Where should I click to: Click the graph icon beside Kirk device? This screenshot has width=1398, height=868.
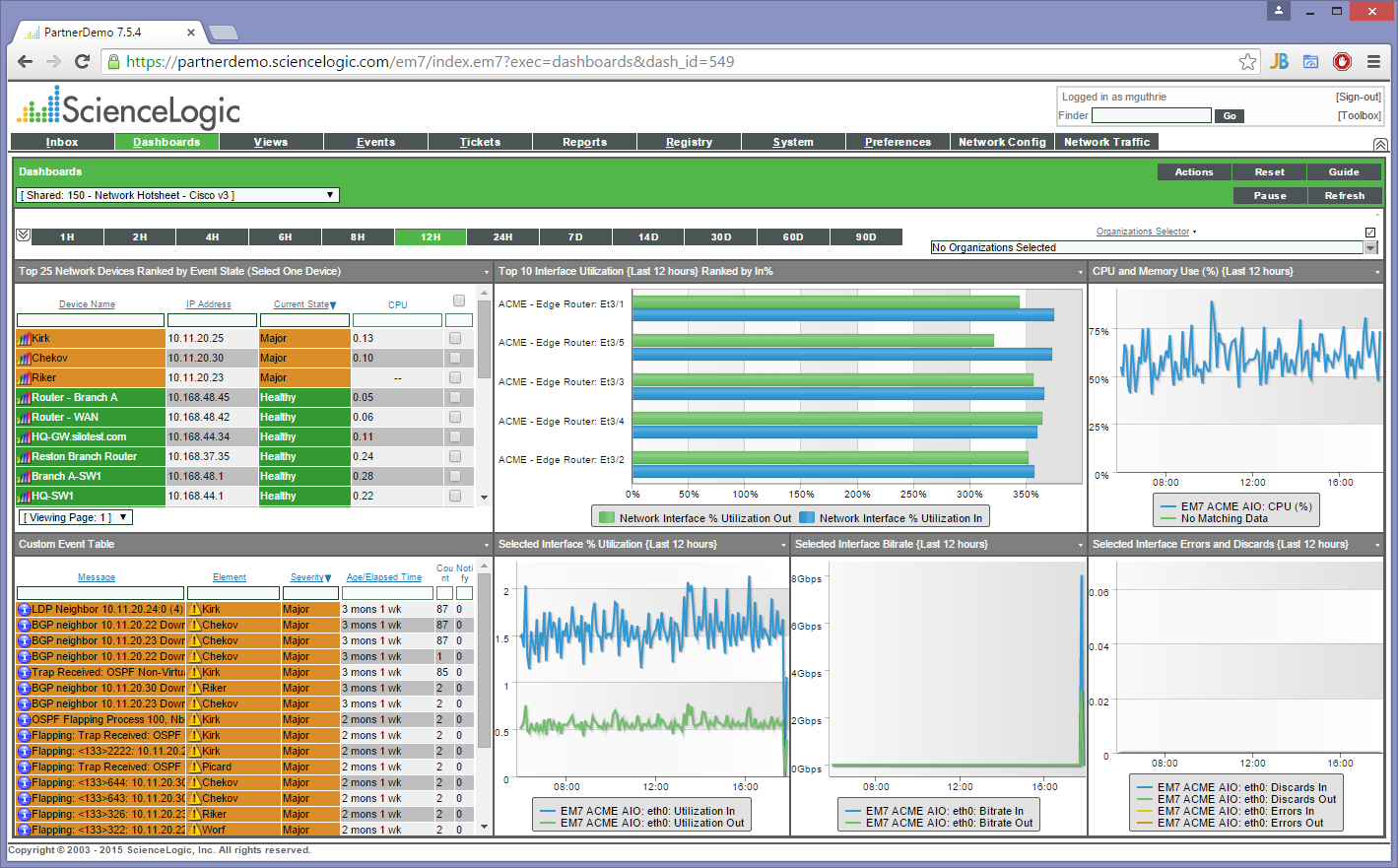pos(25,339)
